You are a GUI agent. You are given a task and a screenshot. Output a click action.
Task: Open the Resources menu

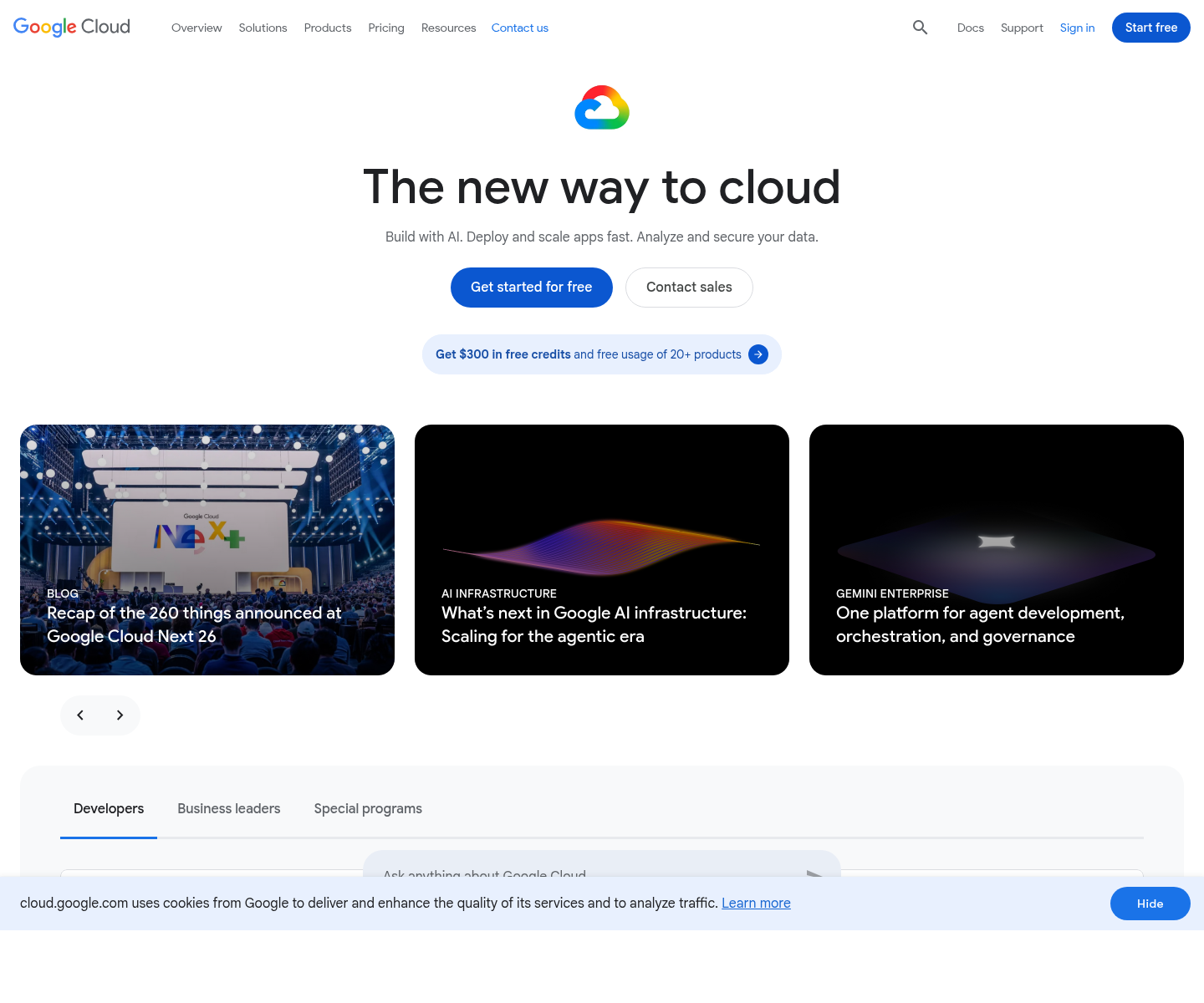(448, 28)
